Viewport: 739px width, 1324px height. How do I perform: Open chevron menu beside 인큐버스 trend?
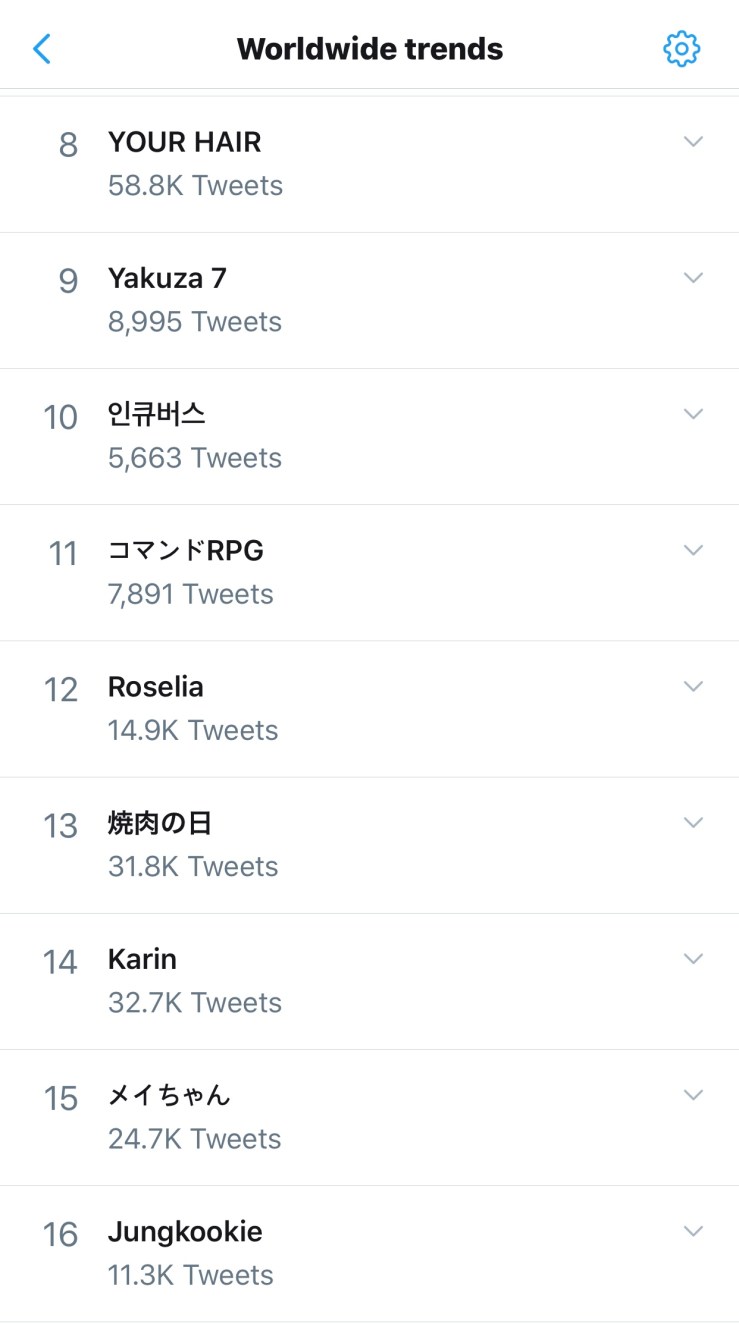(x=693, y=414)
